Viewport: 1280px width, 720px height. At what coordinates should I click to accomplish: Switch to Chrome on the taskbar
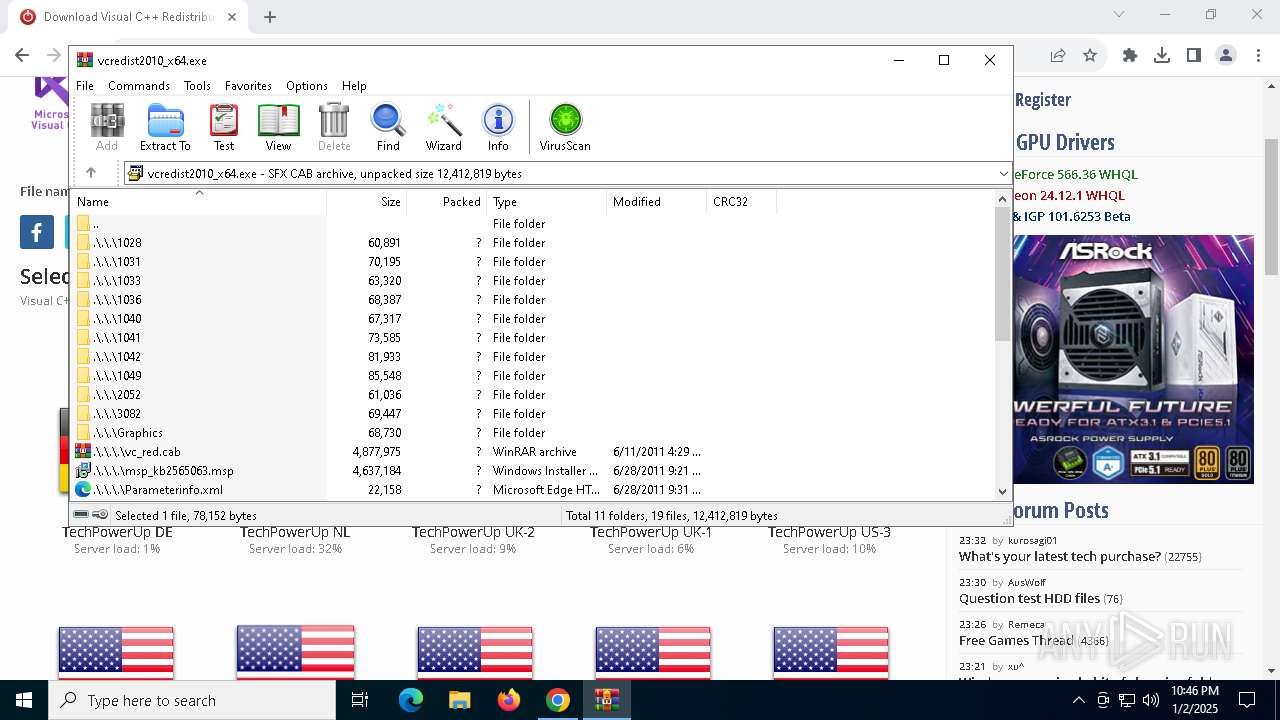(558, 700)
